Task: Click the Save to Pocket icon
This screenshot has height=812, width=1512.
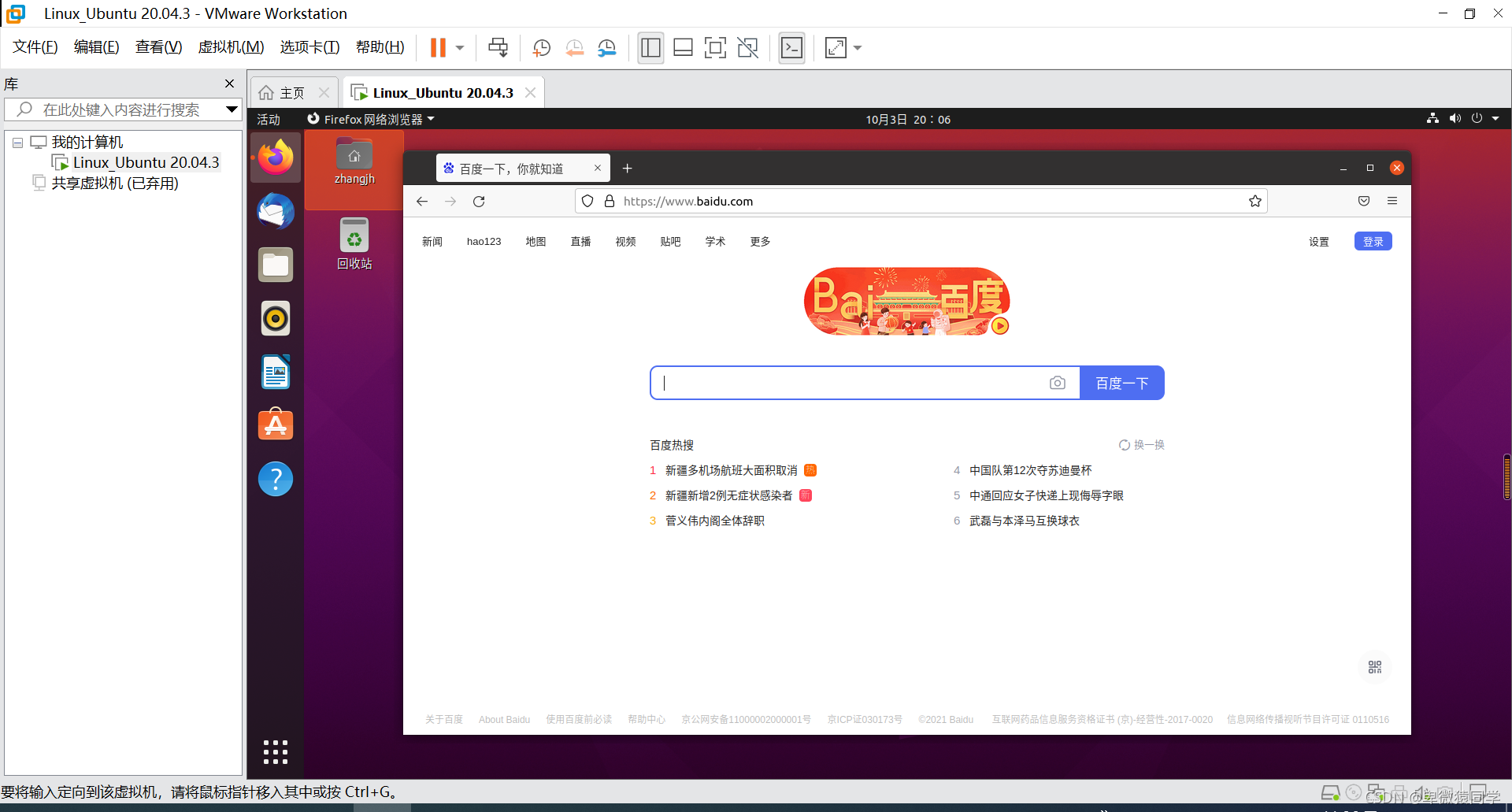Action: click(1364, 202)
